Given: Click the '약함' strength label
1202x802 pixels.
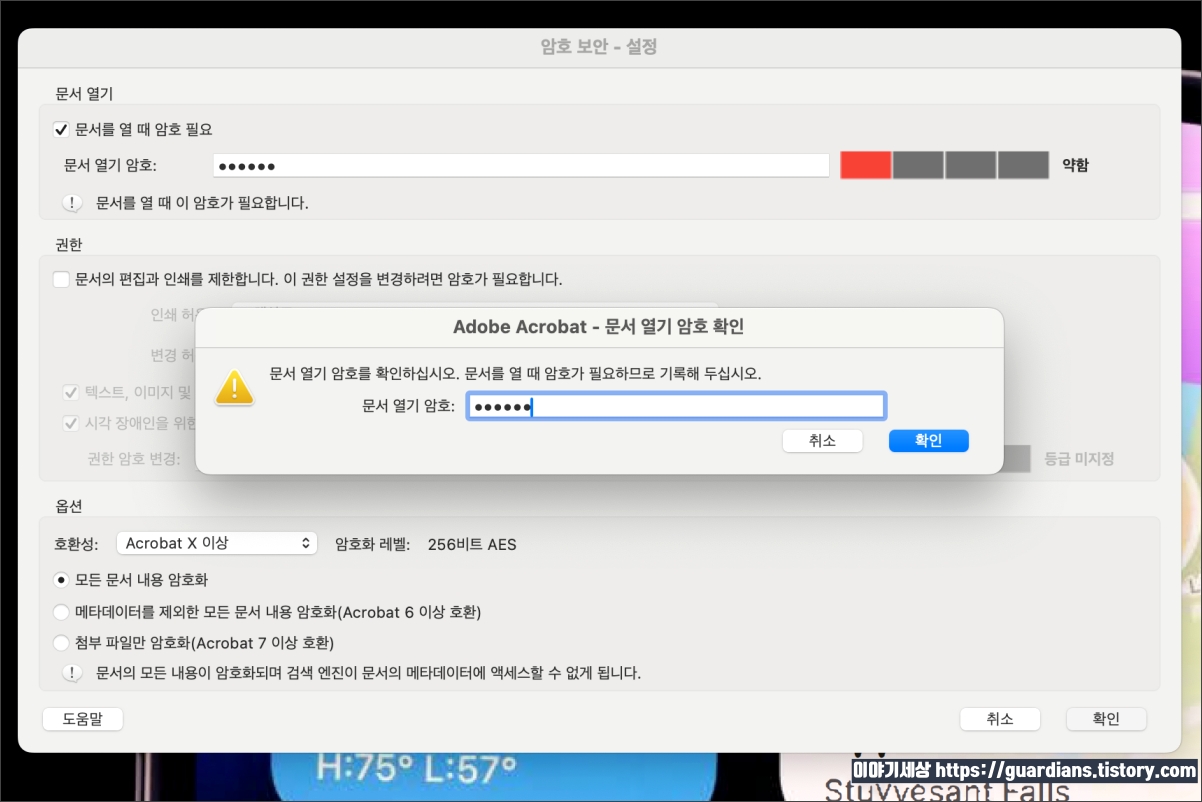Looking at the screenshot, I should (x=1075, y=165).
